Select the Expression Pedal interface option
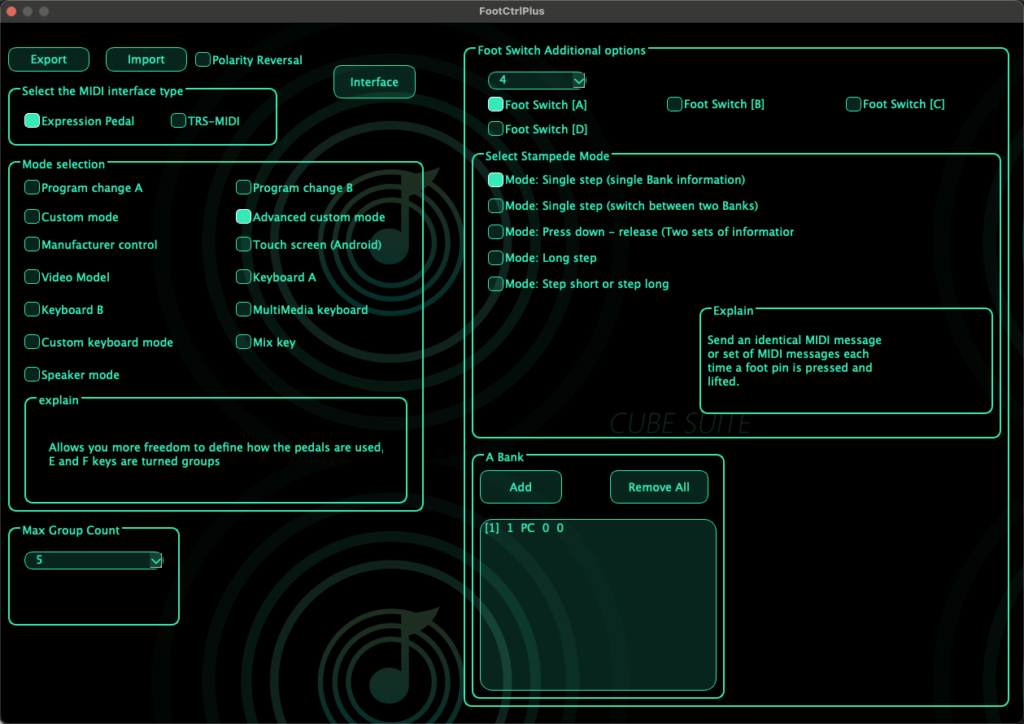The height and width of the screenshot is (724, 1024). pyautogui.click(x=33, y=121)
